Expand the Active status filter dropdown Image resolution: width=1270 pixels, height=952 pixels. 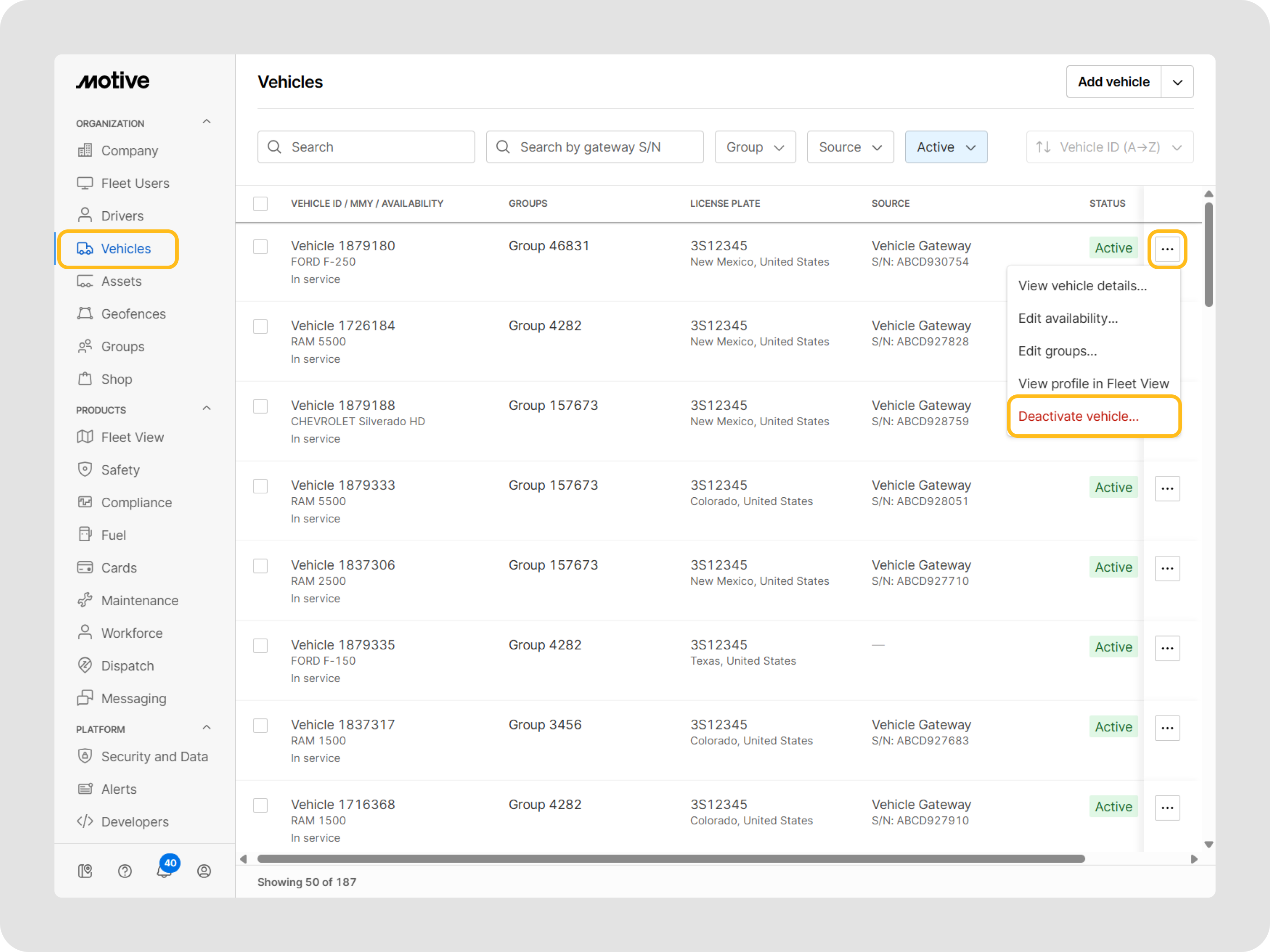[946, 147]
